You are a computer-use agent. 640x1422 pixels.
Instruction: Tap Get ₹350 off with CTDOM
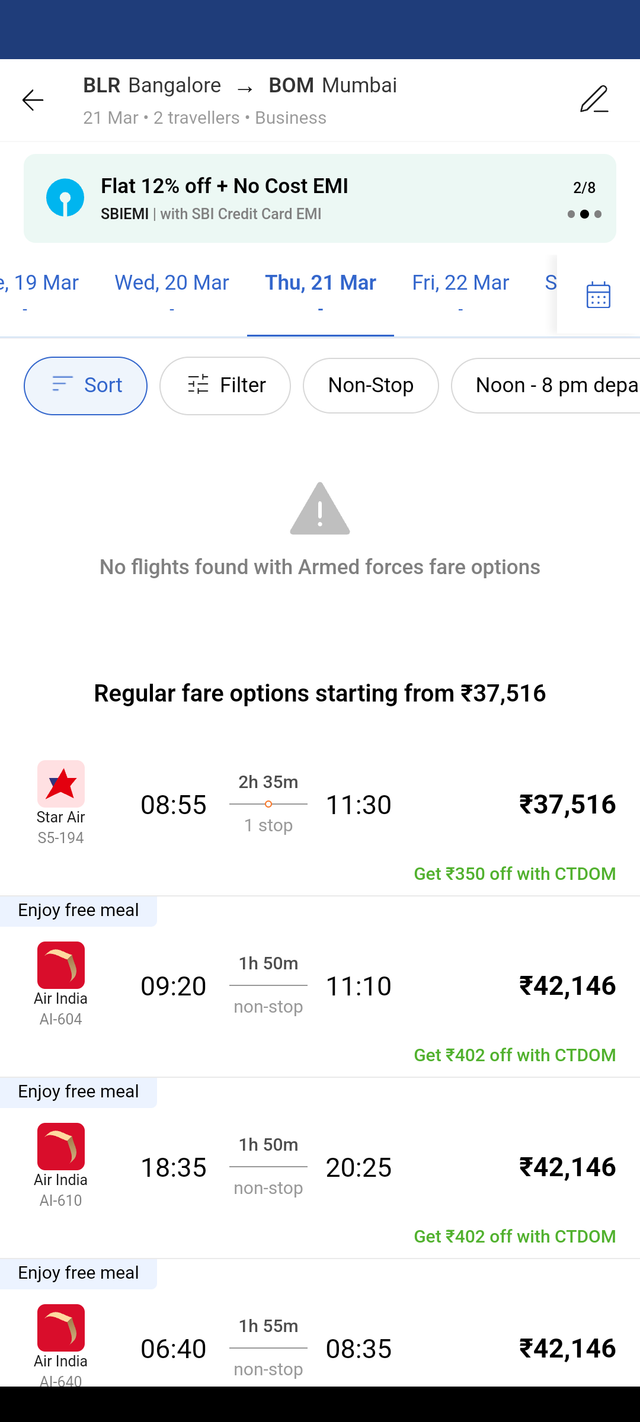(x=515, y=874)
